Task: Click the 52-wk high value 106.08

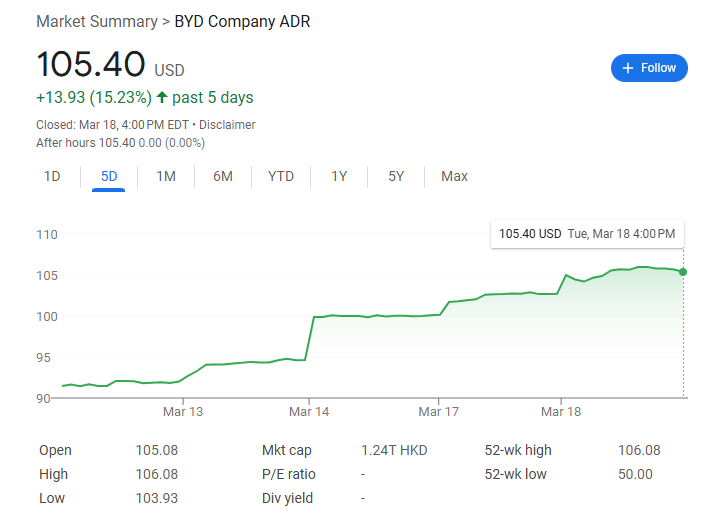Action: tap(639, 451)
